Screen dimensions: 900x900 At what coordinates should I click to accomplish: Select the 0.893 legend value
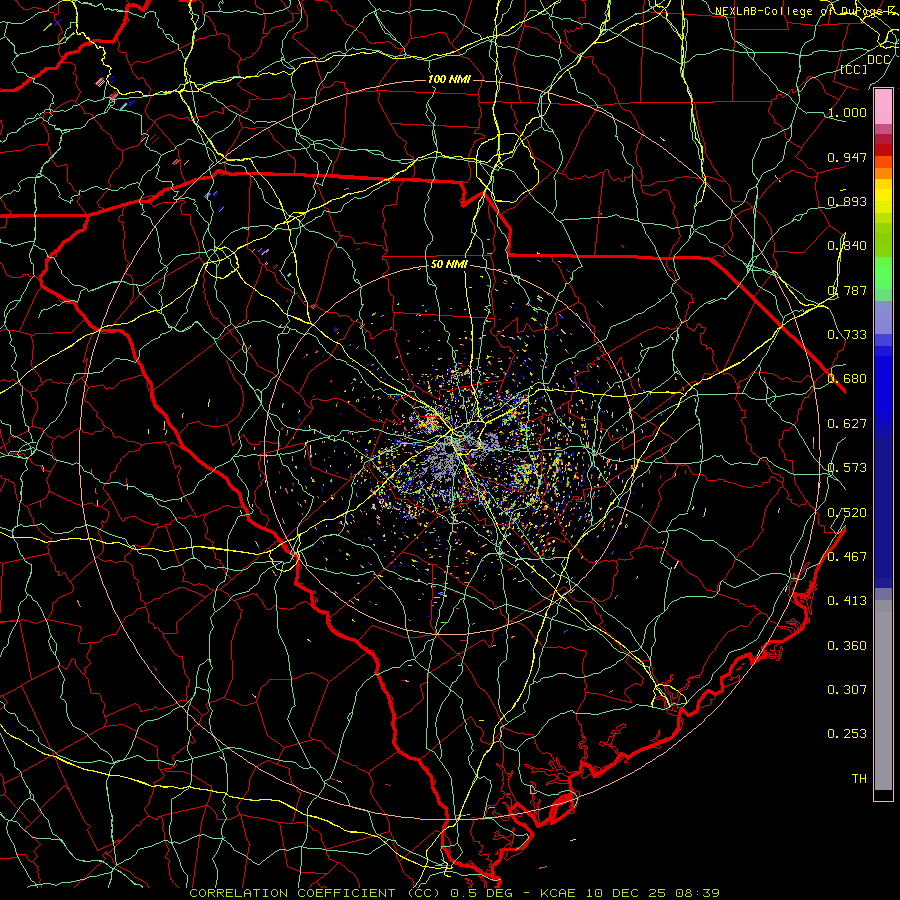847,201
